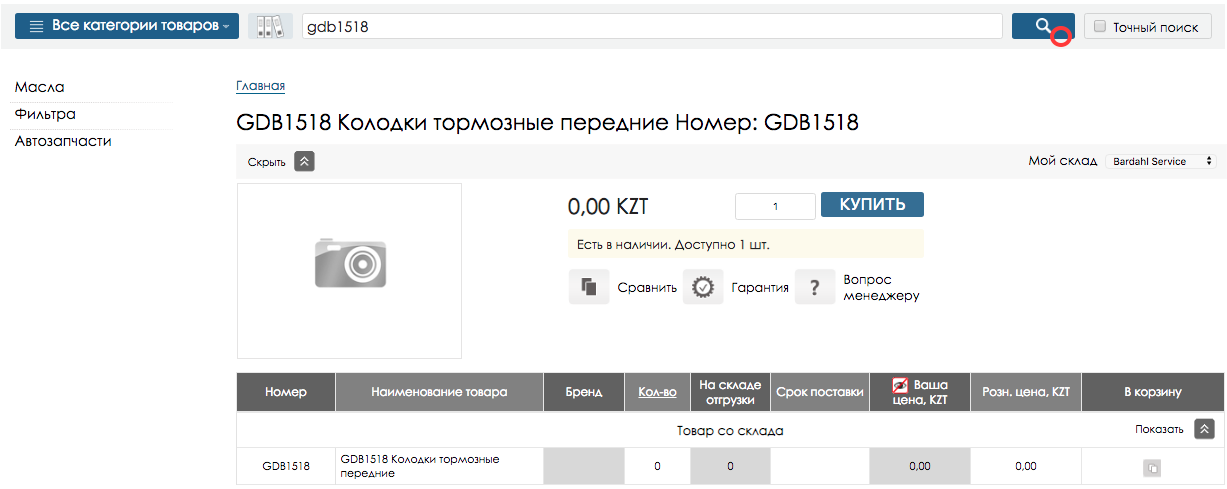This screenshot has width=1227, height=489.
Task: Click the Compare (Сравнить) icon
Action: coord(589,287)
